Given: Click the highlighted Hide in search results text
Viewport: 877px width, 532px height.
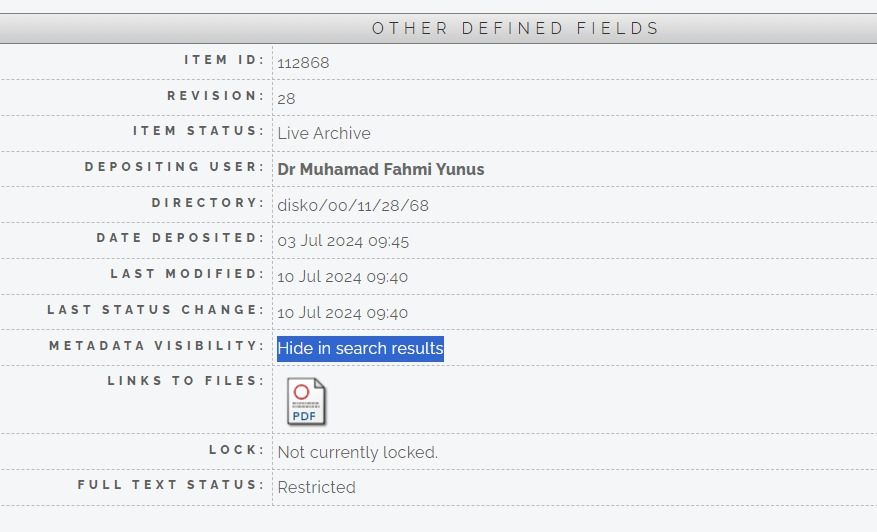Looking at the screenshot, I should click(x=360, y=349).
